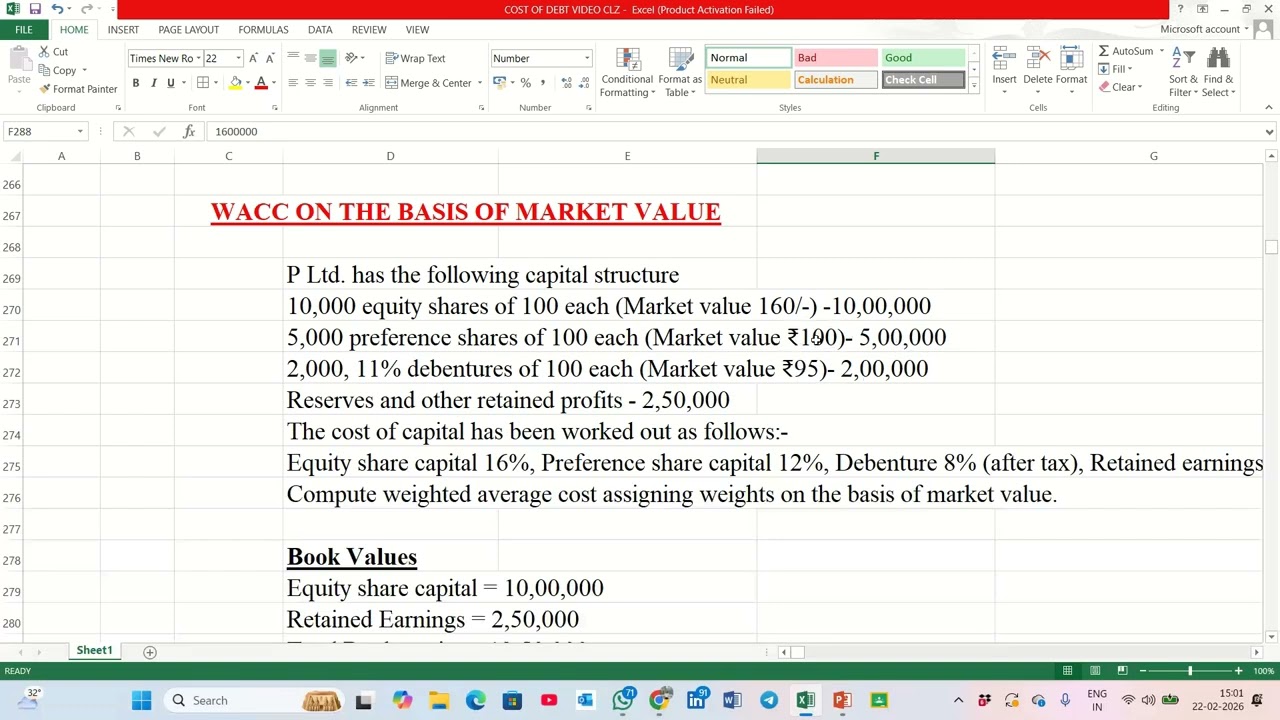
Task: Apply the Calculation cell style
Action: point(836,80)
